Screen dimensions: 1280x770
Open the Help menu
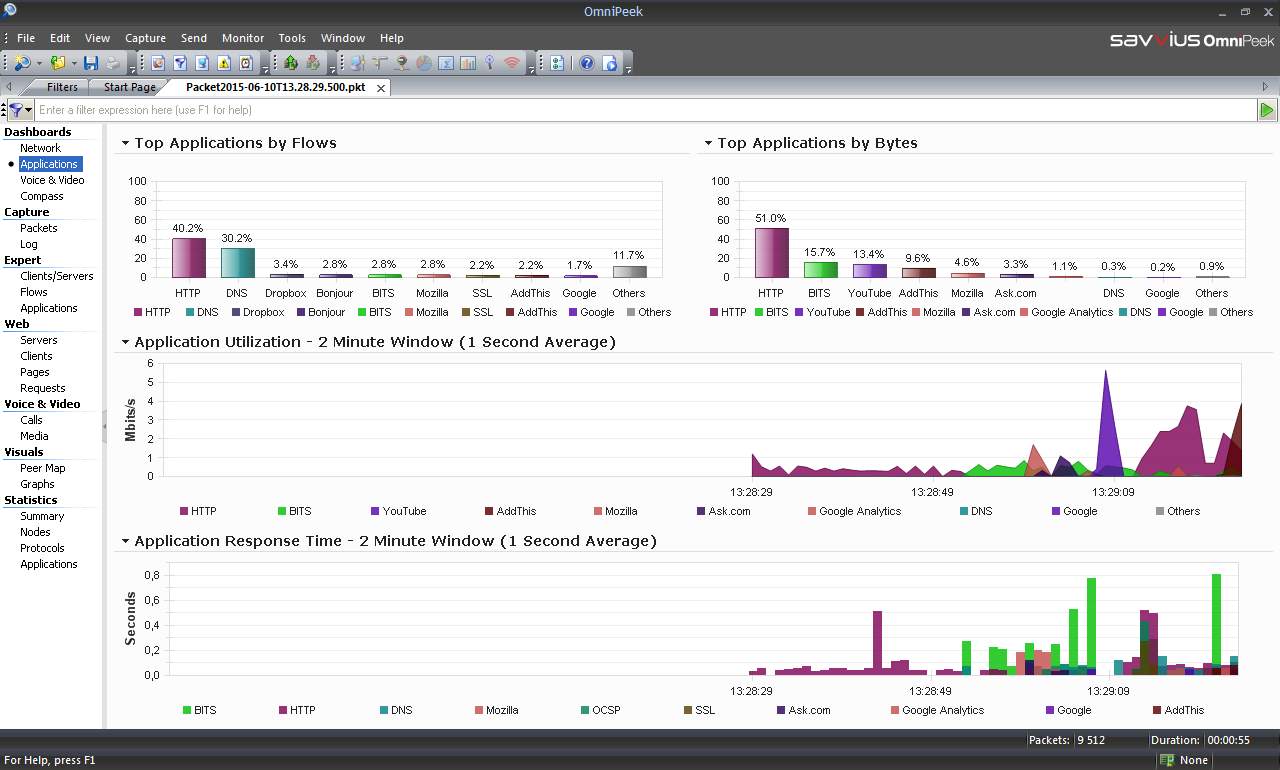click(x=392, y=38)
